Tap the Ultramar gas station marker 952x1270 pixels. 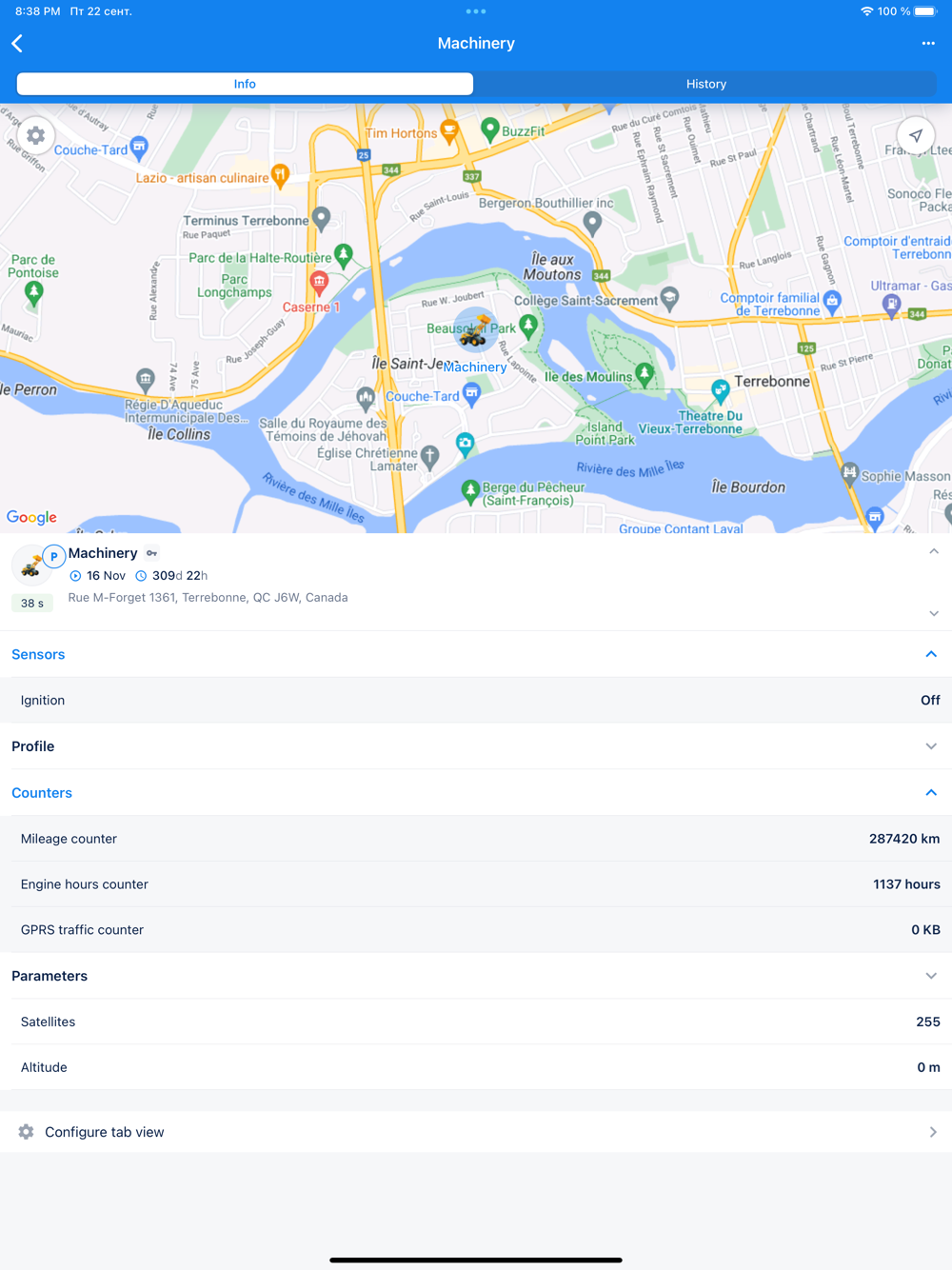click(x=891, y=305)
